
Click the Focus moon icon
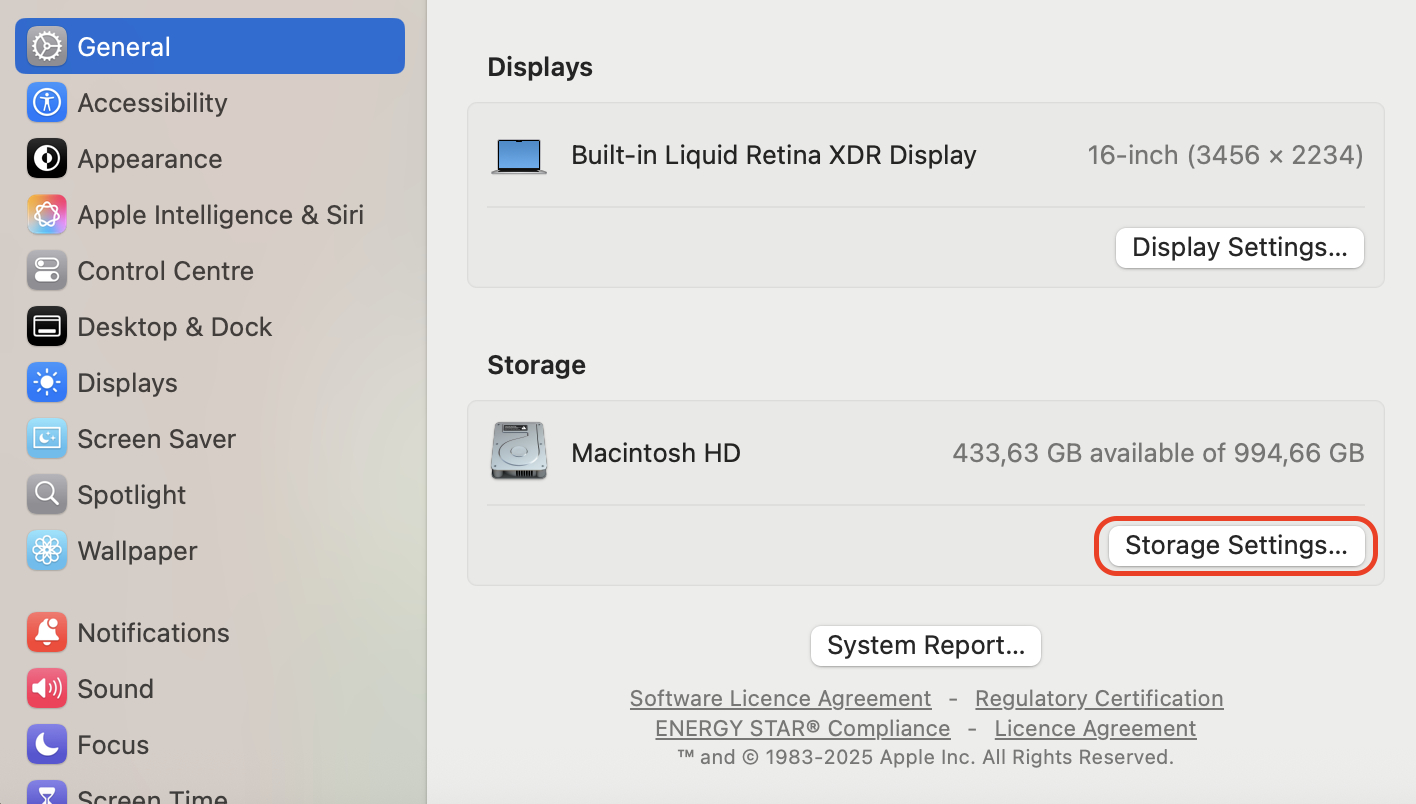tap(47, 744)
